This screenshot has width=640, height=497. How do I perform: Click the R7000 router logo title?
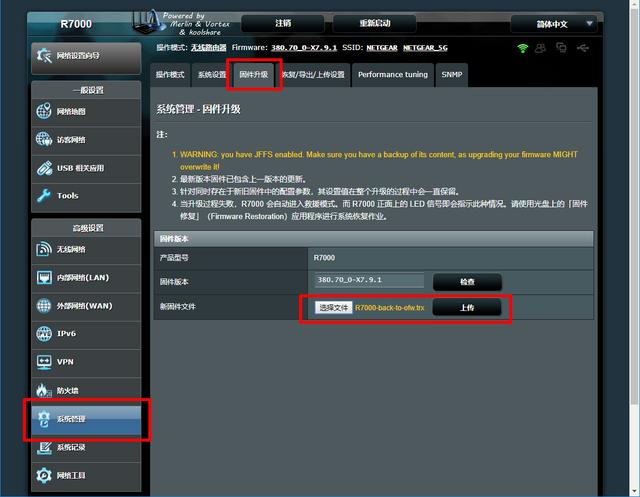point(76,24)
